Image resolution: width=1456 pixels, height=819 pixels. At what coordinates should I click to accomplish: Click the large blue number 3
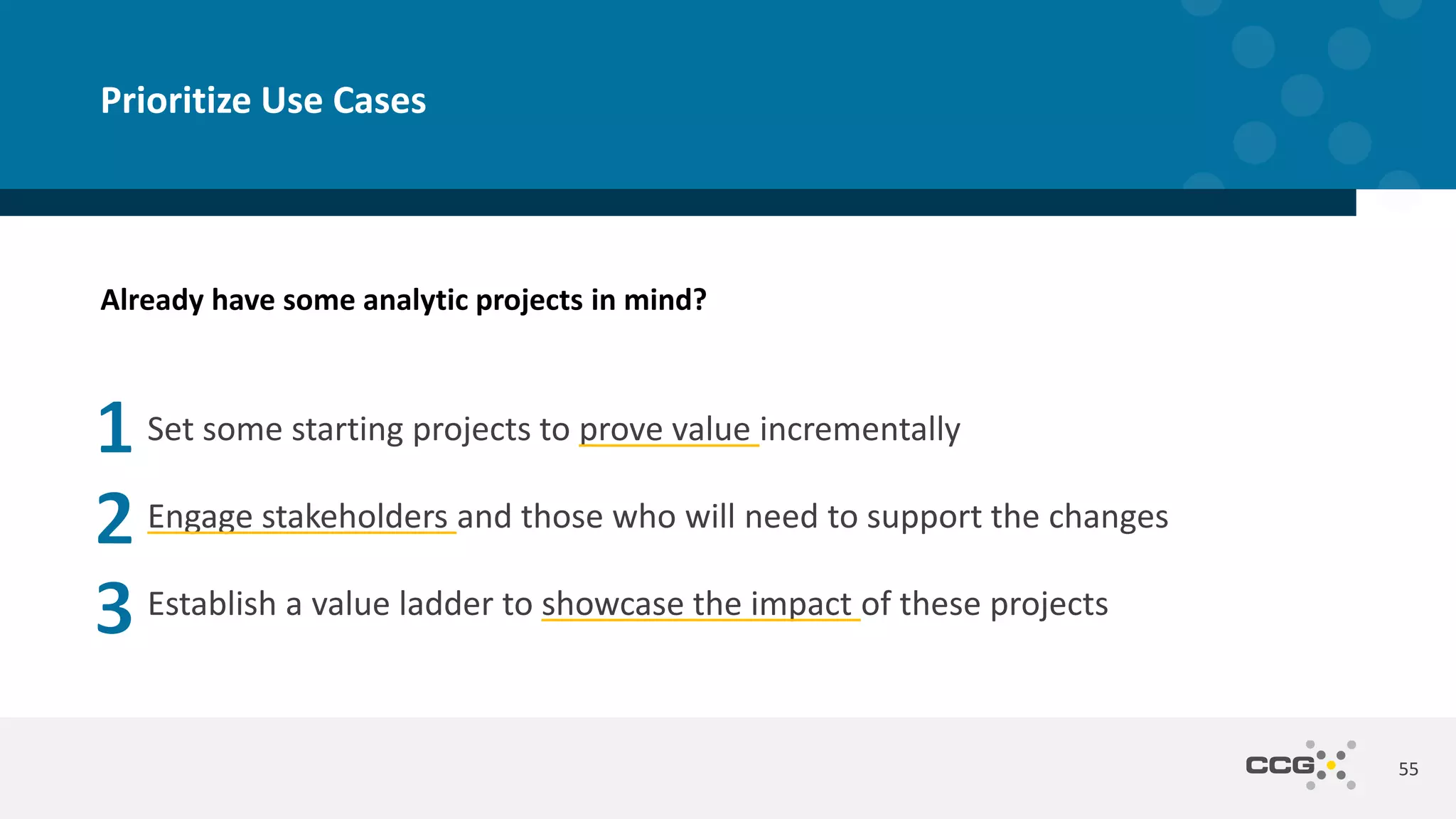click(x=114, y=607)
